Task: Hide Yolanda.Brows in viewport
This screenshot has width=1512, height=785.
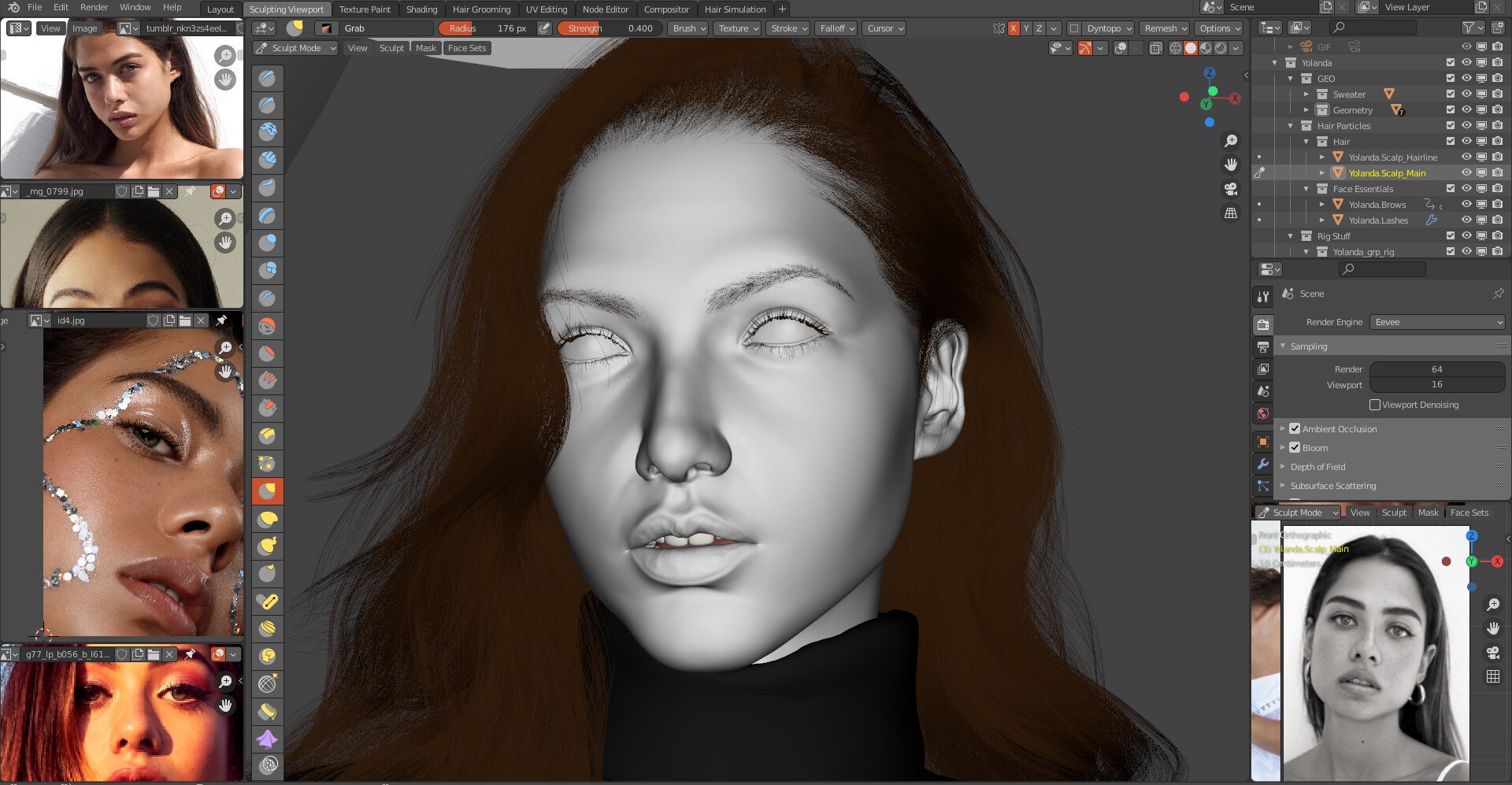Action: 1466,205
